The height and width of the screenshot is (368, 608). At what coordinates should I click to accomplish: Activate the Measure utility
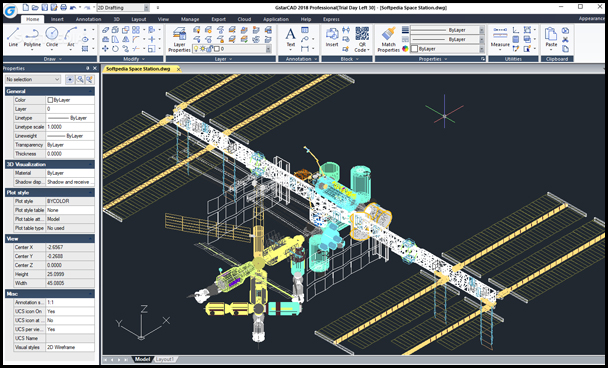(x=500, y=38)
